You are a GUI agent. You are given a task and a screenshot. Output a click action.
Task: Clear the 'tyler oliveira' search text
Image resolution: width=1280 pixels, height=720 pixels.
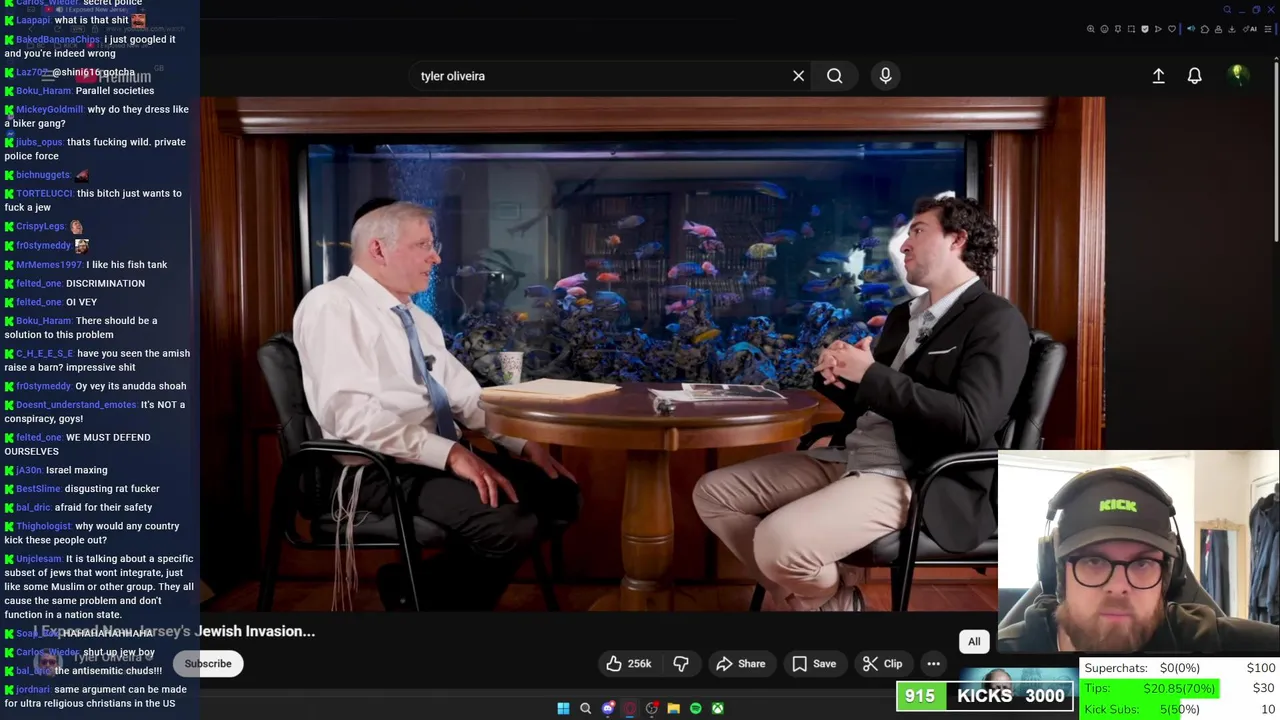point(798,76)
